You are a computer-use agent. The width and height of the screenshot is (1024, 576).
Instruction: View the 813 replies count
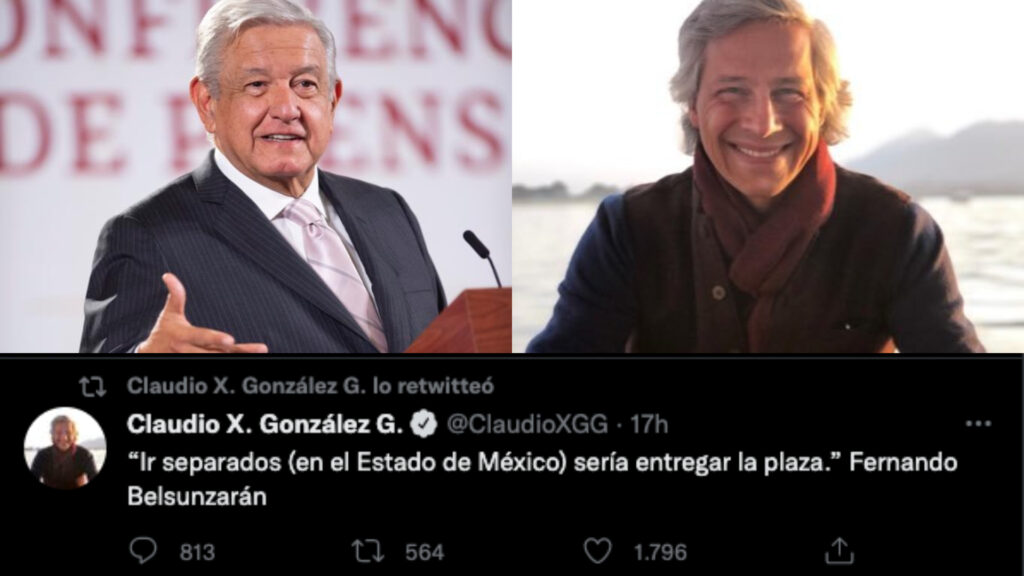click(197, 552)
